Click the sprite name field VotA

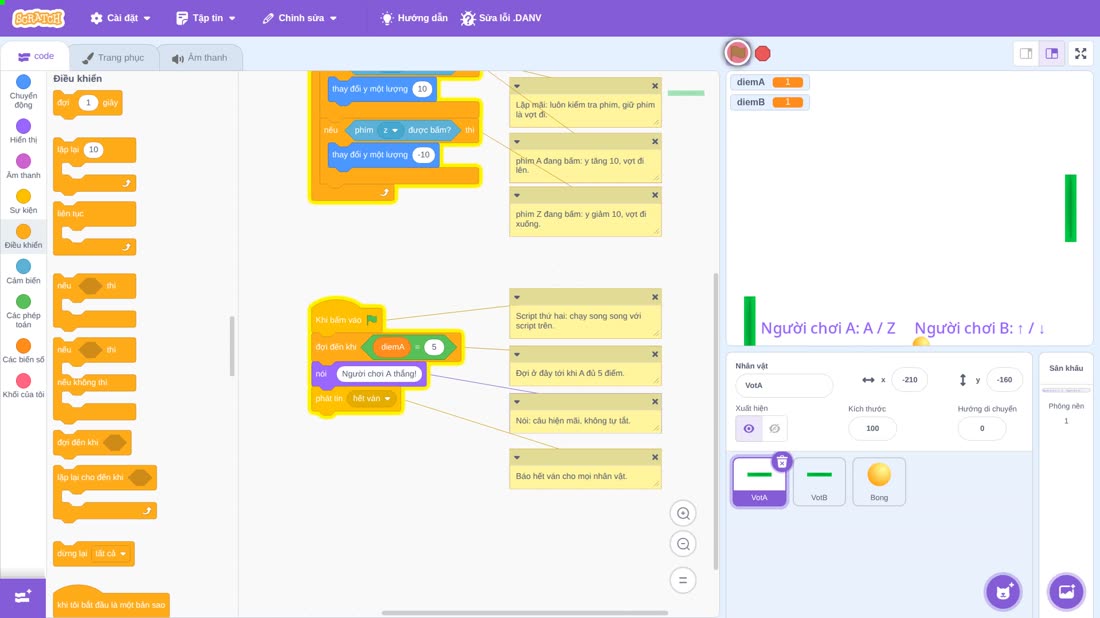click(x=784, y=385)
